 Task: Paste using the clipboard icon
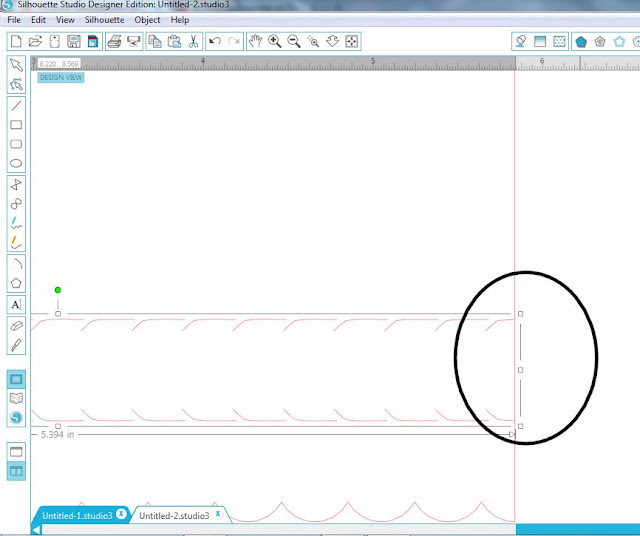tap(174, 41)
